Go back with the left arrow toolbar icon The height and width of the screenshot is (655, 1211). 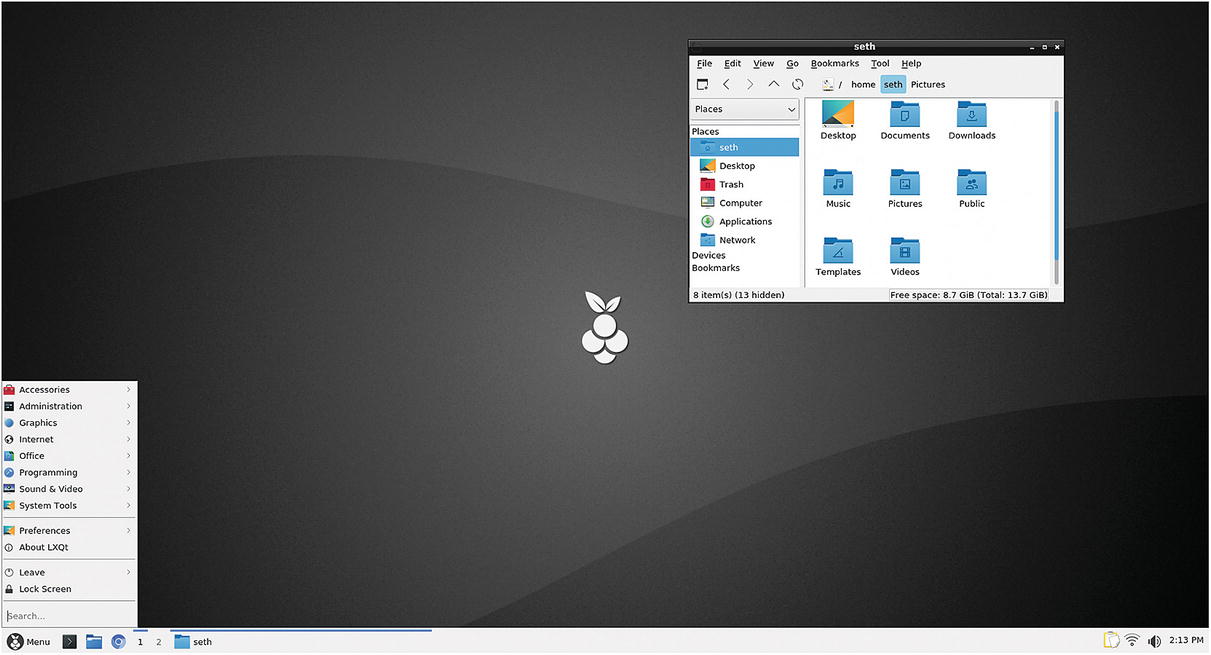726,84
